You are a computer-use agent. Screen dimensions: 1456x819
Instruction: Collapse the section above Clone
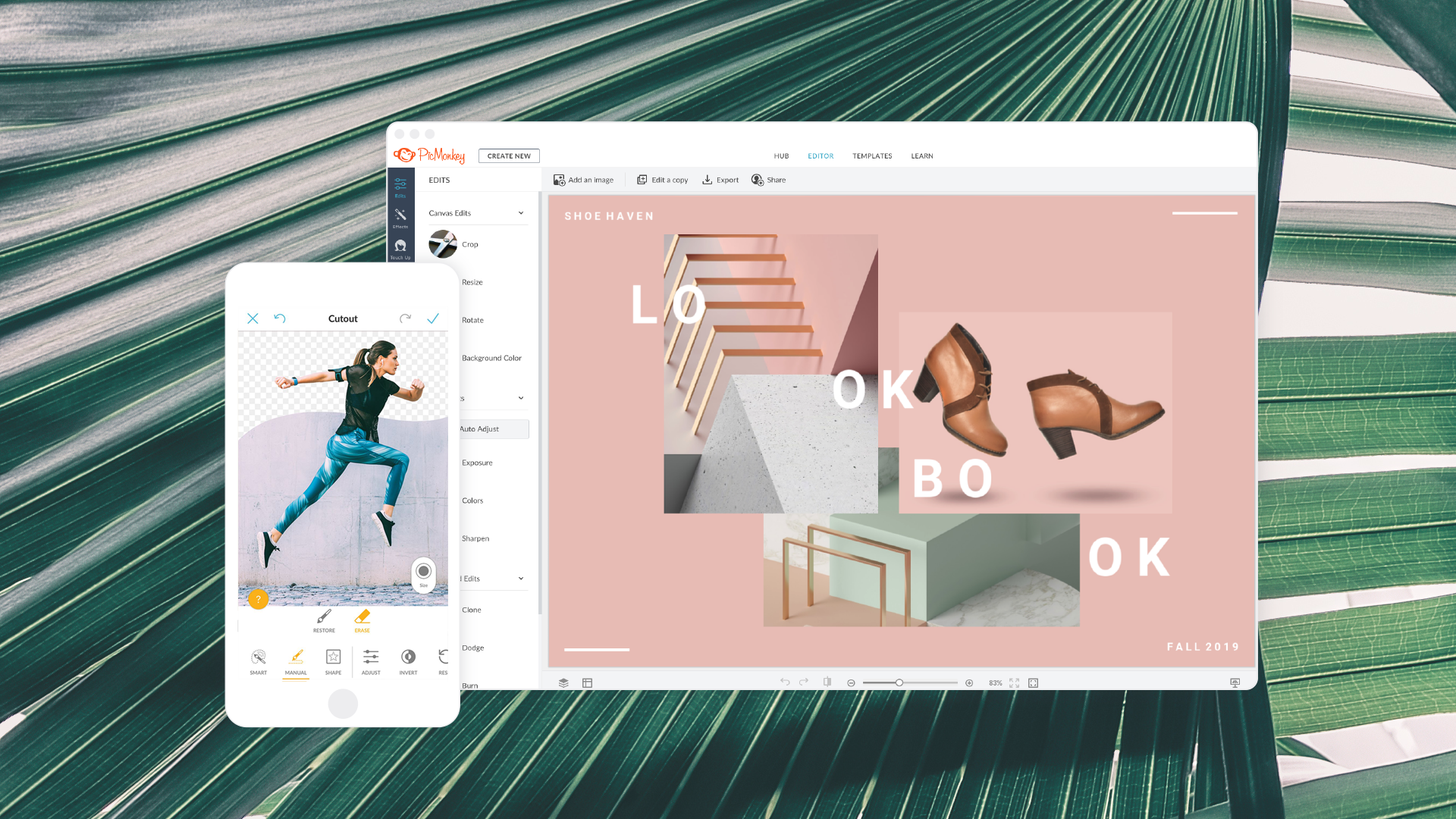[x=521, y=579]
